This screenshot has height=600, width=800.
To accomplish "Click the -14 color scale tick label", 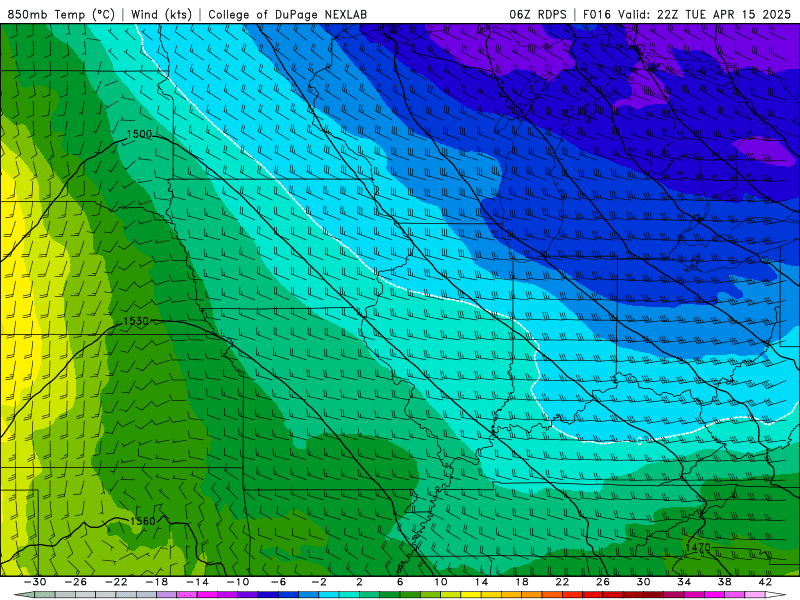I will [197, 582].
